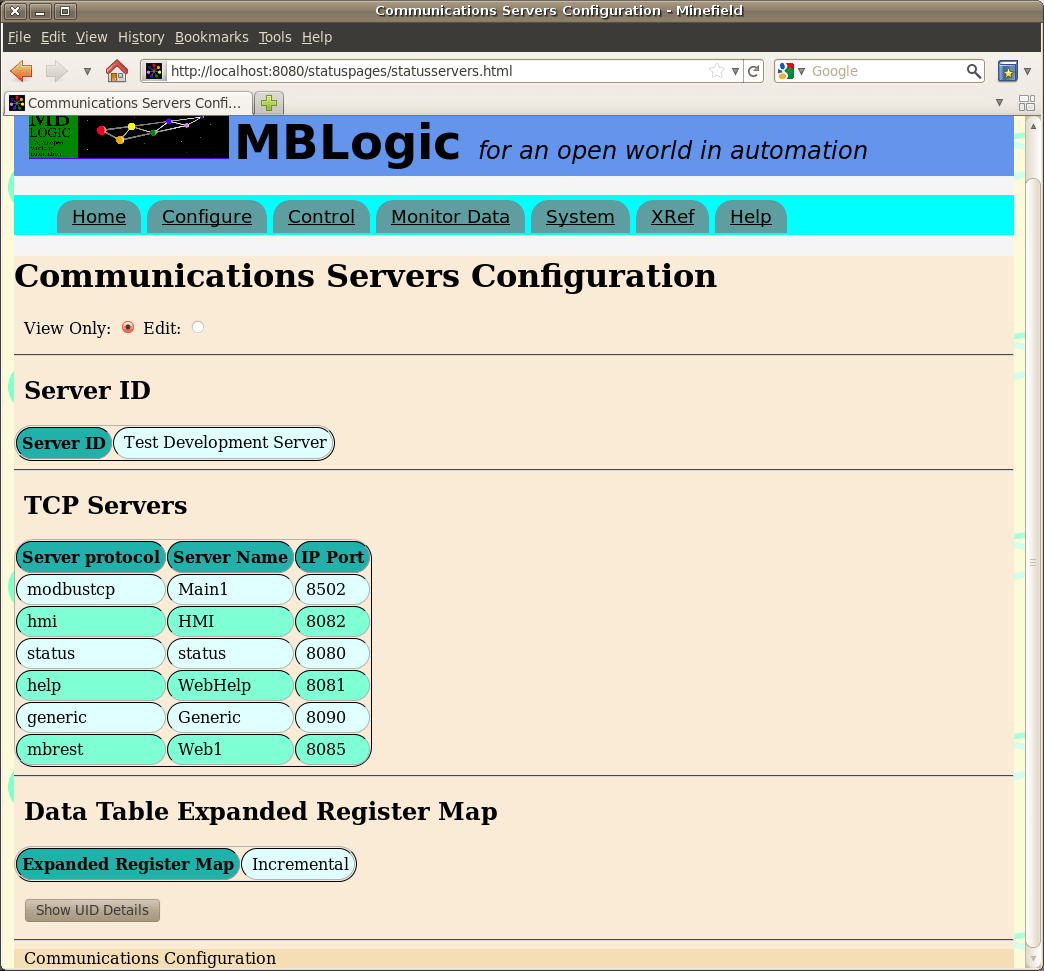Click the modbustcp protocol cell

pos(91,589)
